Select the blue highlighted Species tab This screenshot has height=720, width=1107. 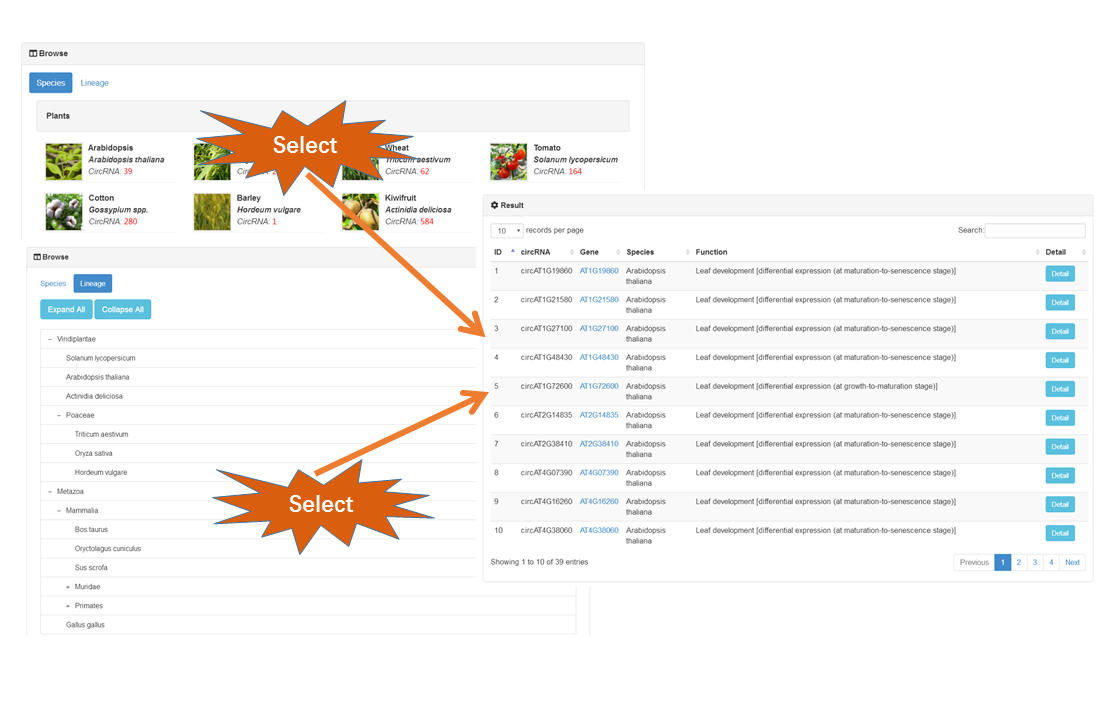pos(50,83)
